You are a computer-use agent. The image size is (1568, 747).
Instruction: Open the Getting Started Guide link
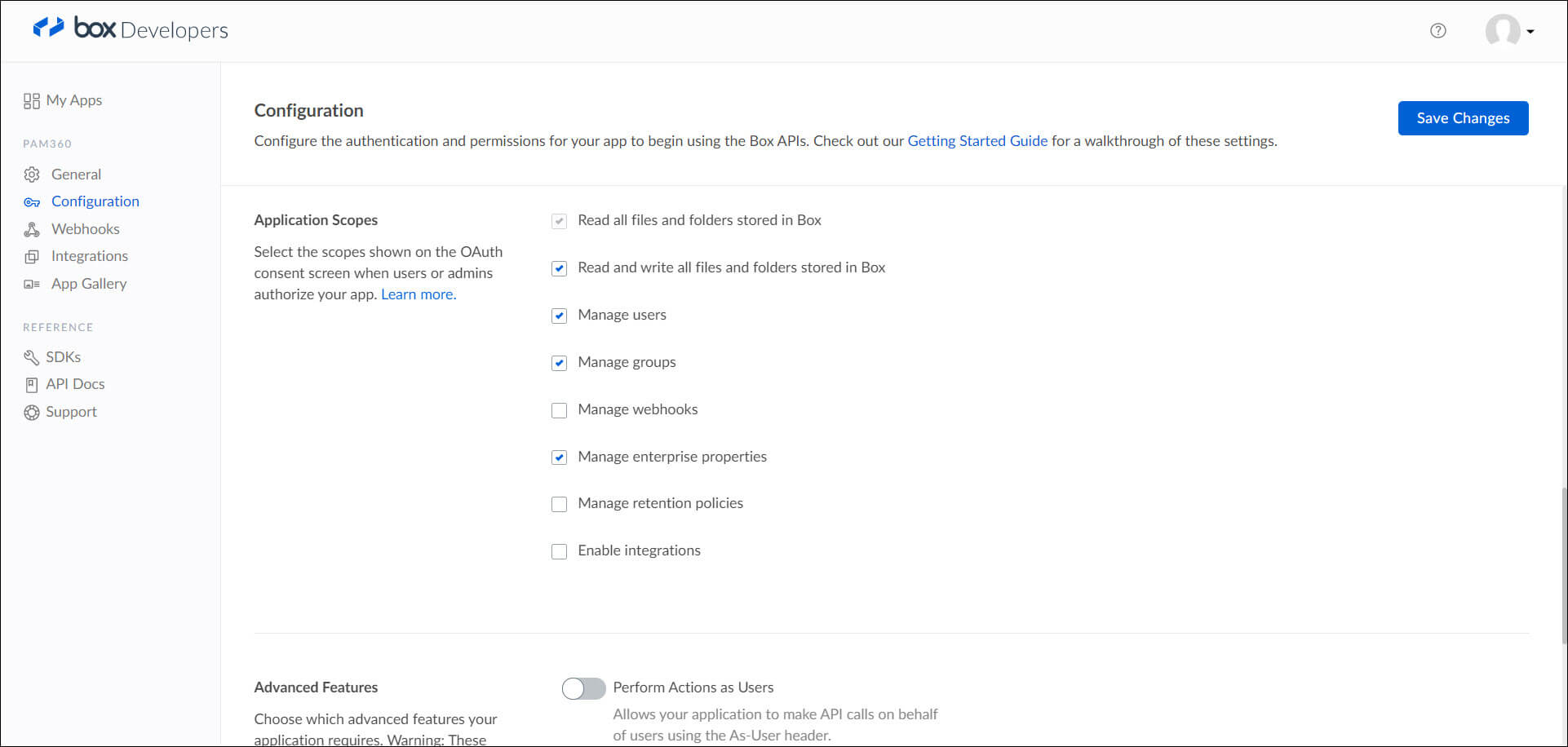(x=977, y=141)
